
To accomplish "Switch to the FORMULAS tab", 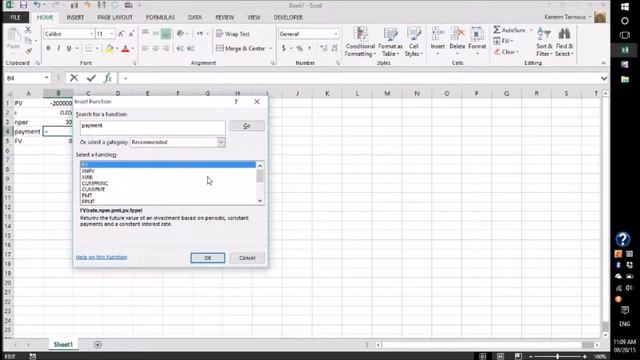I will point(160,17).
